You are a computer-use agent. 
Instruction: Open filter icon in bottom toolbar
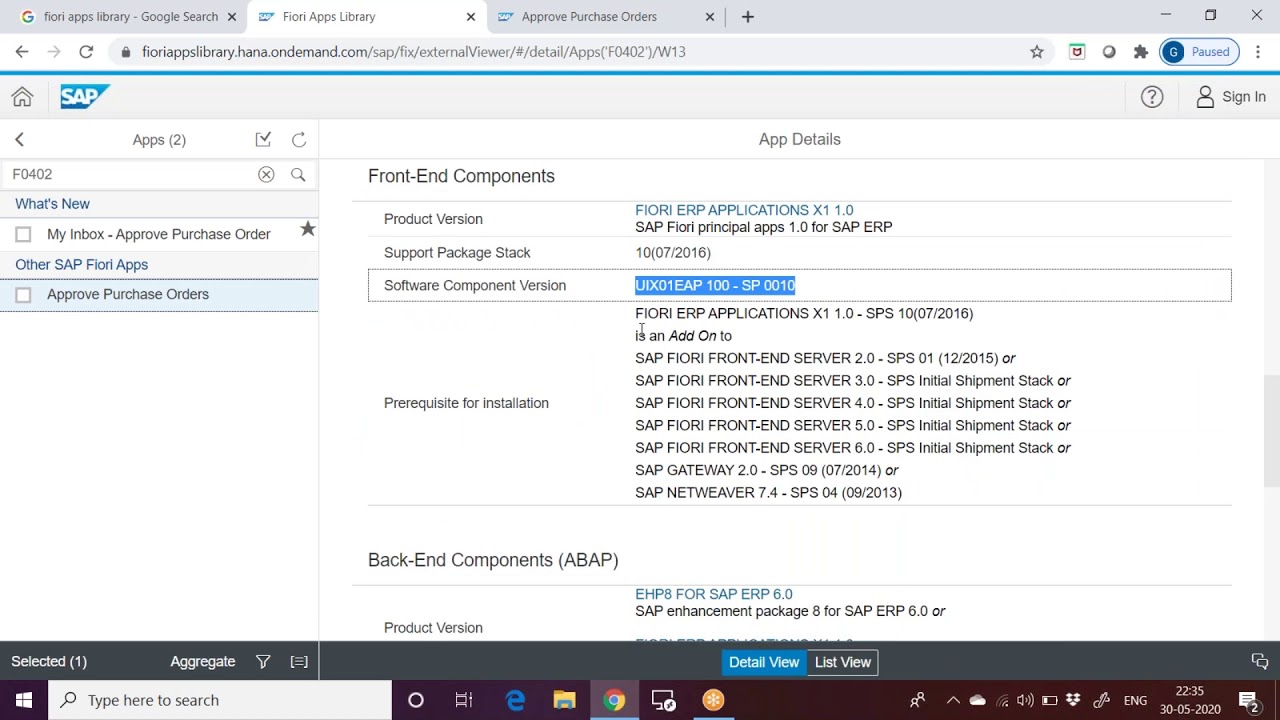[x=263, y=662]
